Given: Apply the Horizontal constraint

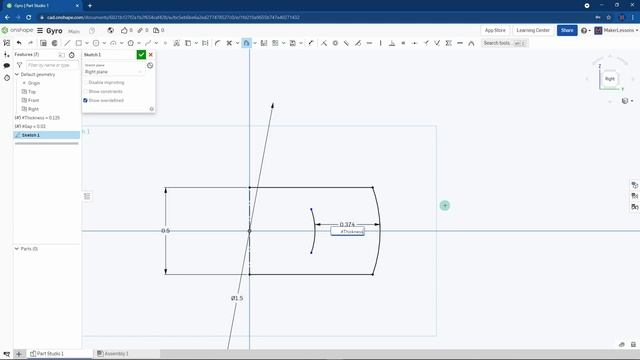Looking at the screenshot, I should click(x=369, y=43).
